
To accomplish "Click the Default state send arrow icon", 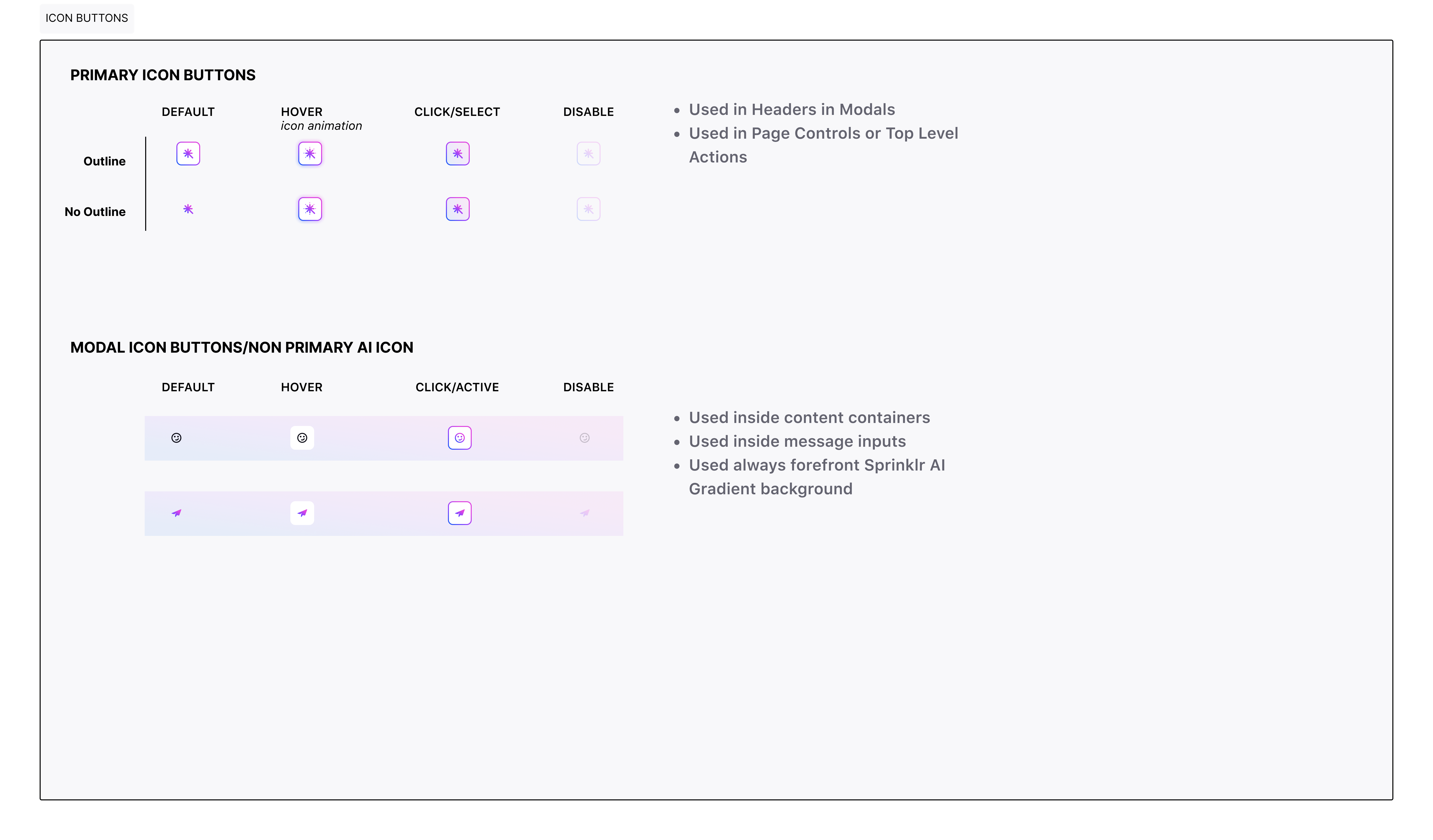I will pyautogui.click(x=176, y=513).
